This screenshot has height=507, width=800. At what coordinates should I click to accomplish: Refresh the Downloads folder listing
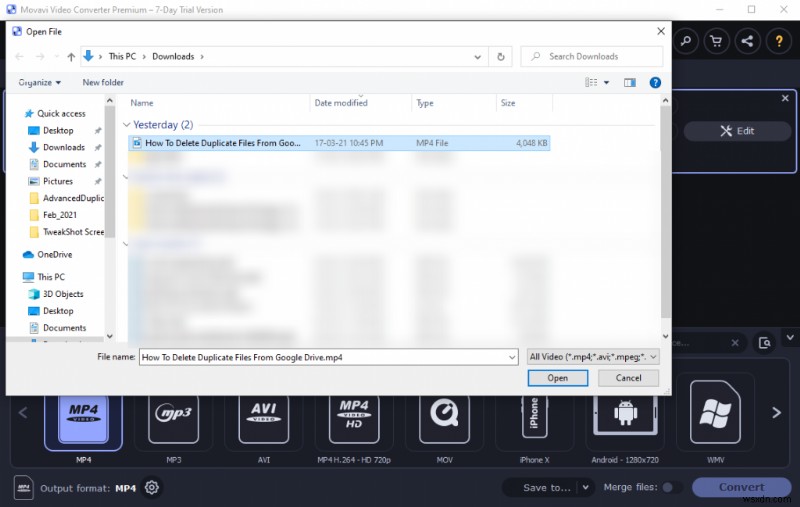(501, 57)
